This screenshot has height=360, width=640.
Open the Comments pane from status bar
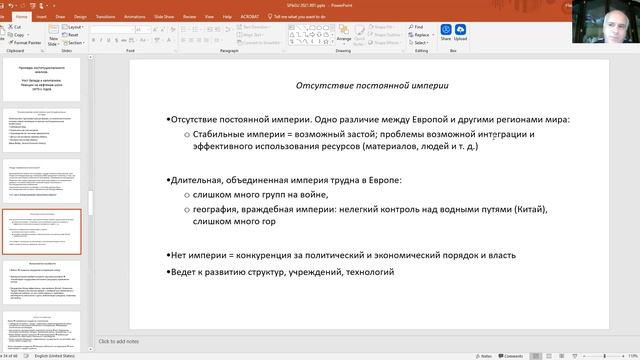[x=511, y=356]
